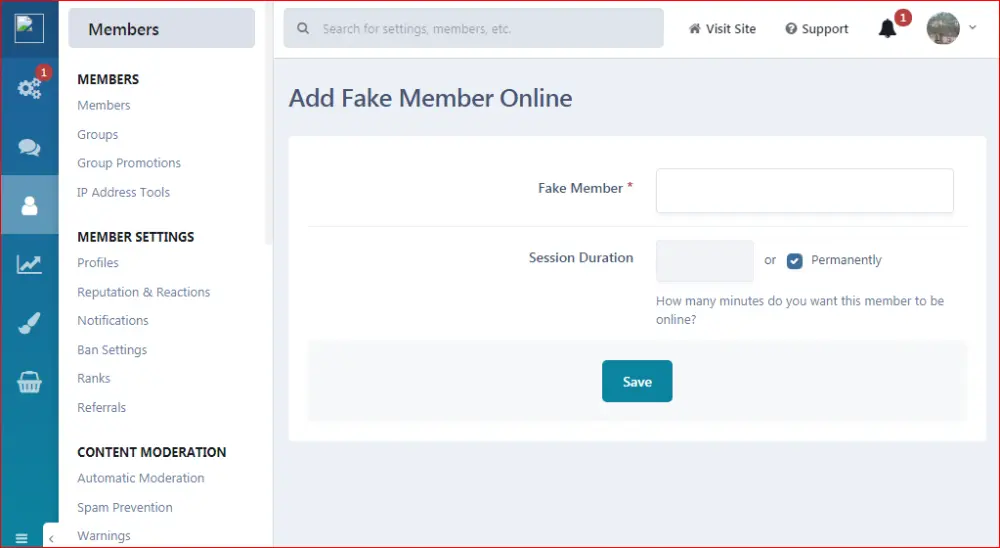Click the Fake Member input field

pos(804,190)
